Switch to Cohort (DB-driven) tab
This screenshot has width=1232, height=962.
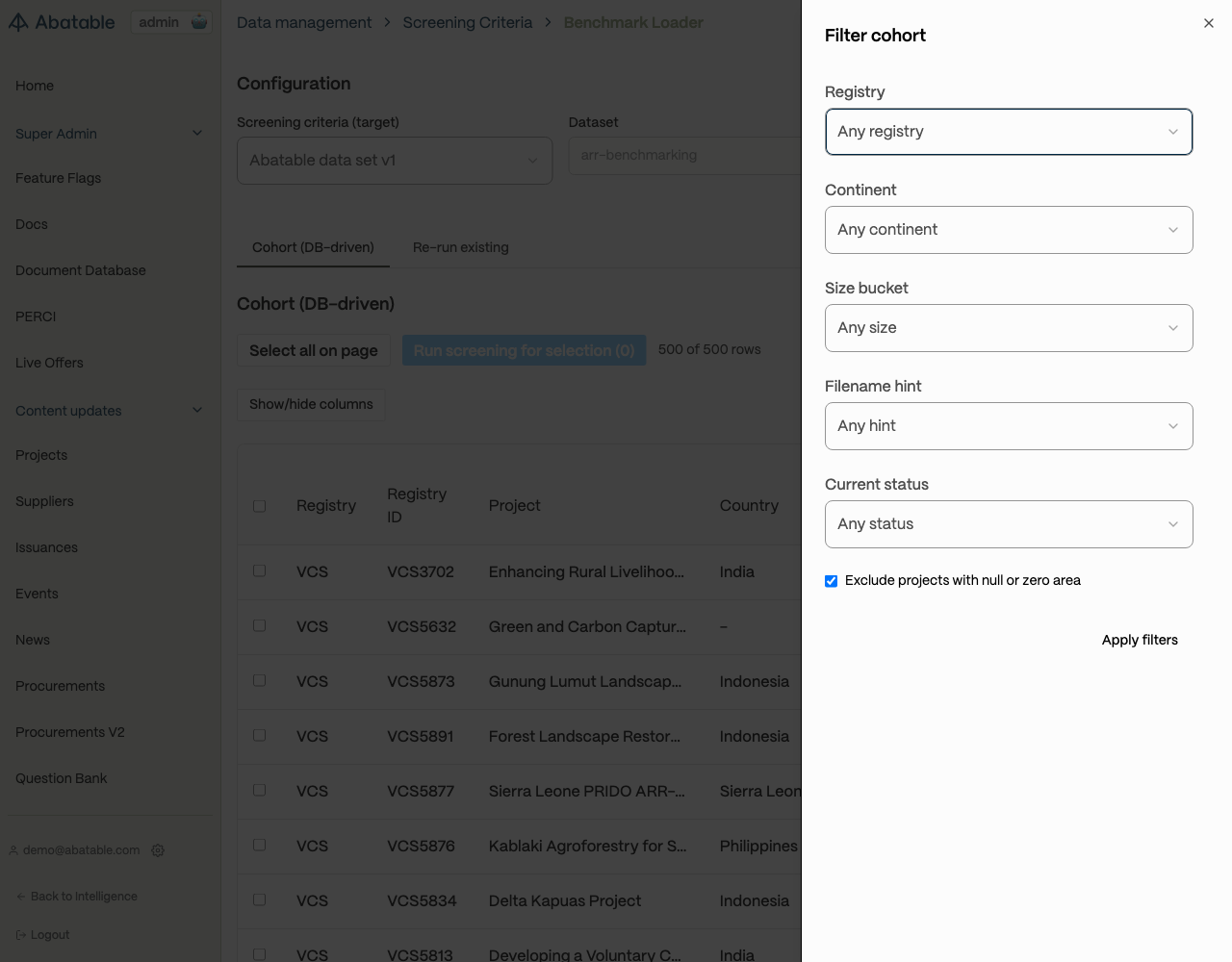313,247
